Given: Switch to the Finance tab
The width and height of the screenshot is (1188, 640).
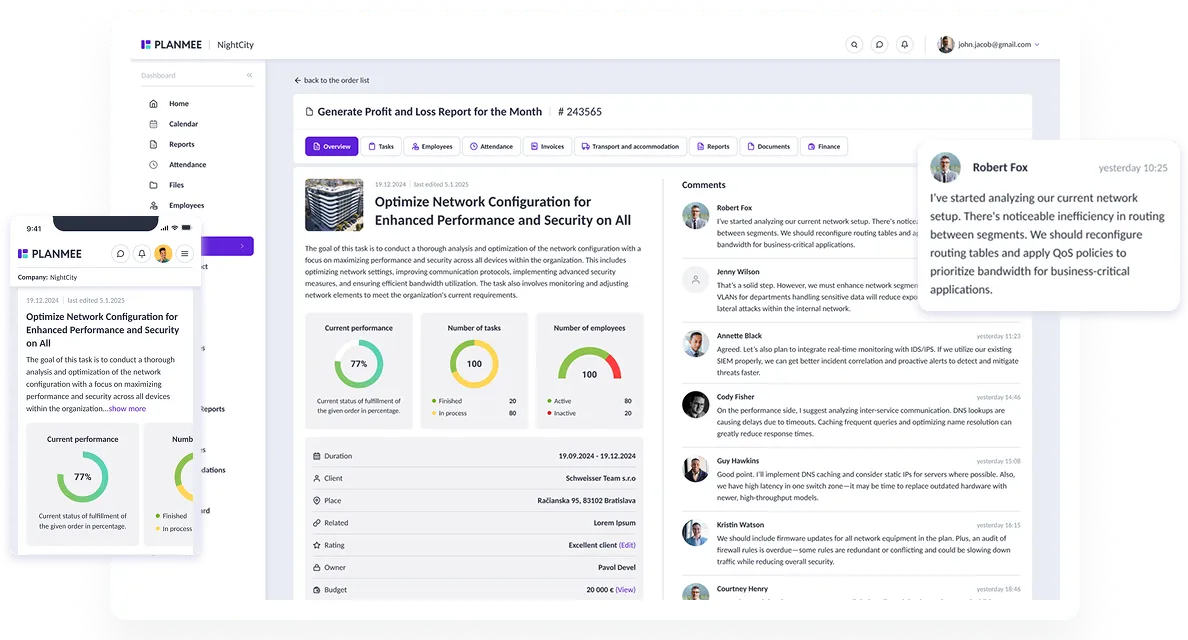Looking at the screenshot, I should click(824, 147).
